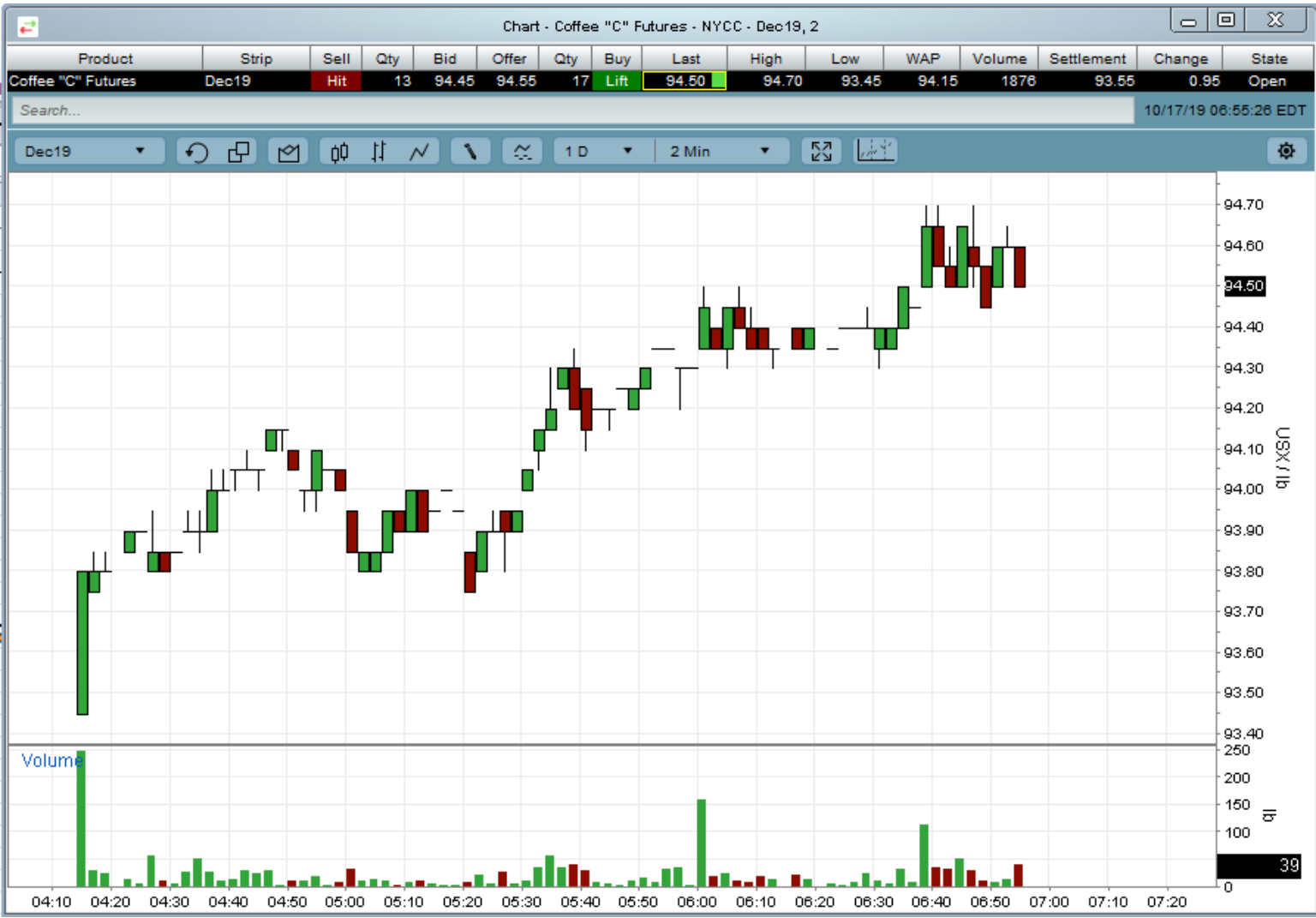1316x918 pixels.
Task: Click the State column header
Action: coord(1269,58)
